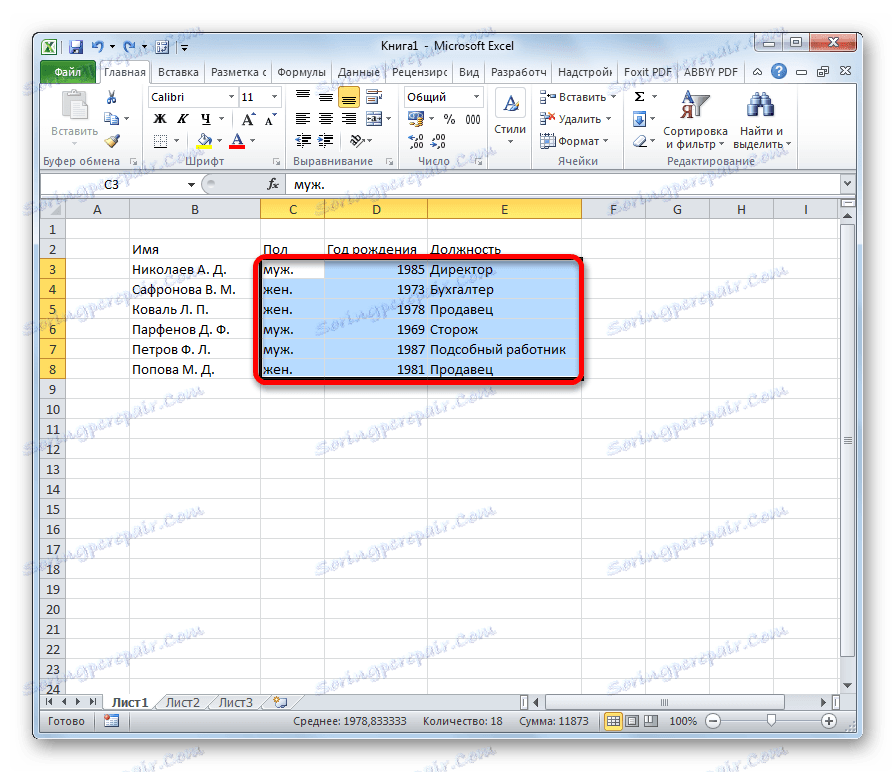Screen dimensions: 896x772
Task: Click the AutoSum icon in the Редактирование group
Action: point(637,97)
